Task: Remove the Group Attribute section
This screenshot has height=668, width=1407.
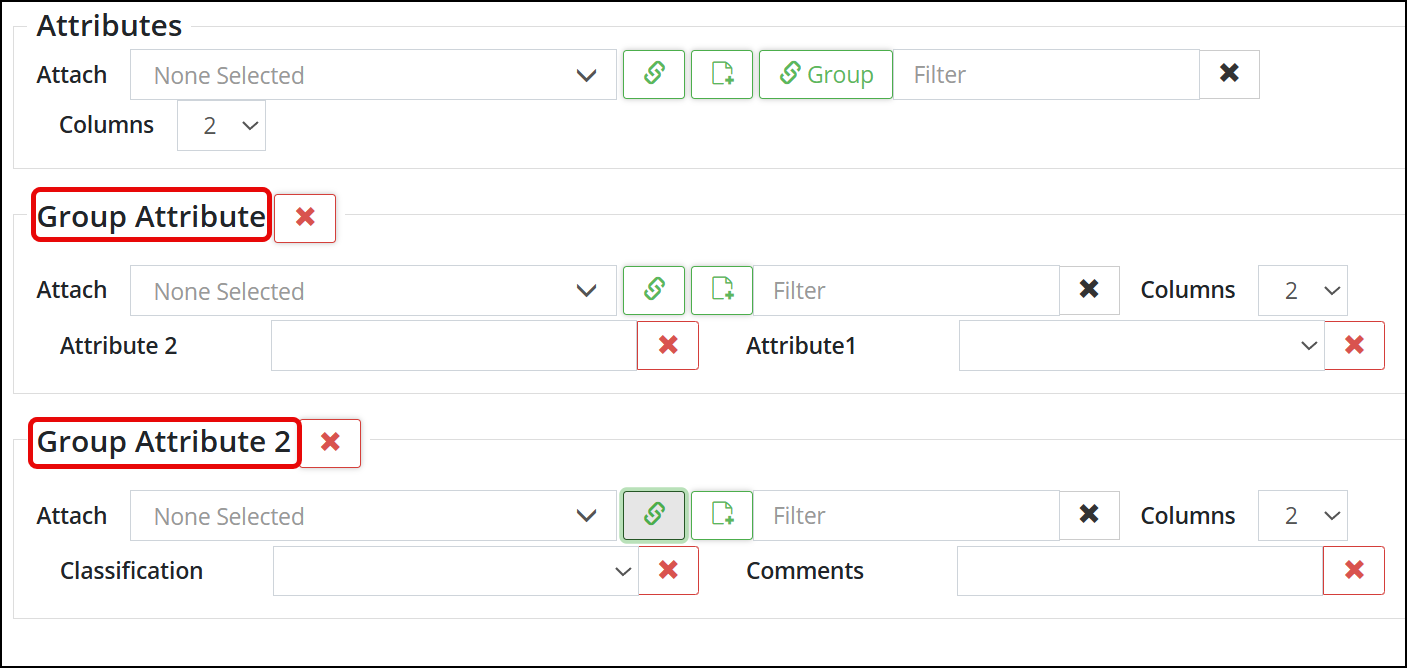Action: (x=305, y=218)
